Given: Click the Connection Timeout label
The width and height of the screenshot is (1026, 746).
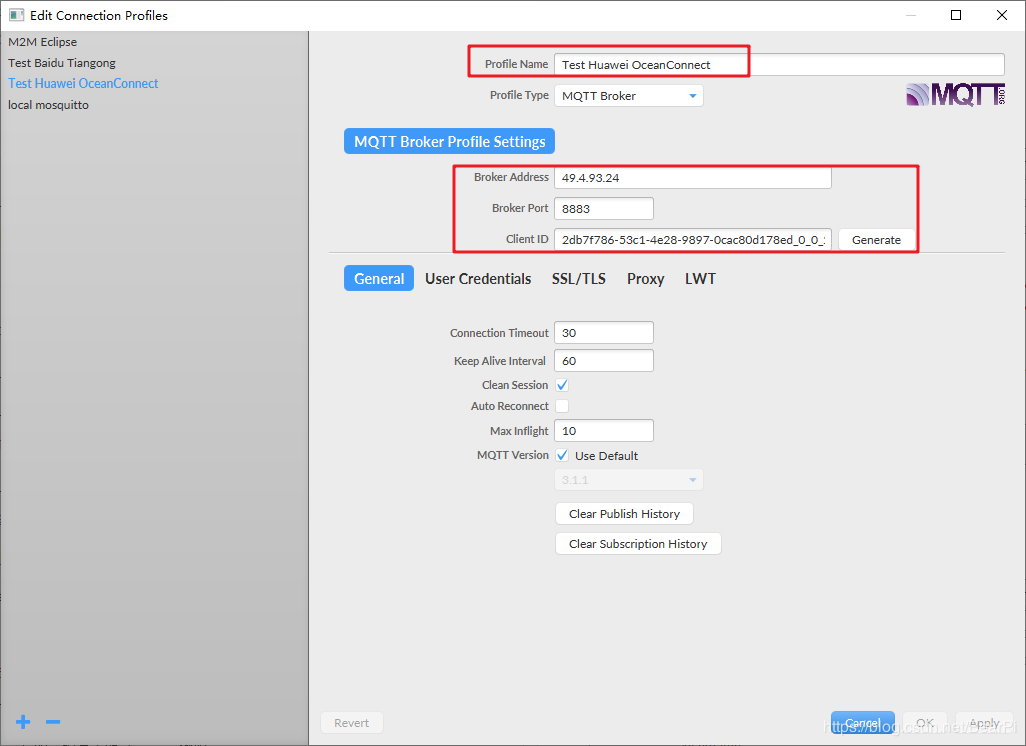Looking at the screenshot, I should (499, 333).
